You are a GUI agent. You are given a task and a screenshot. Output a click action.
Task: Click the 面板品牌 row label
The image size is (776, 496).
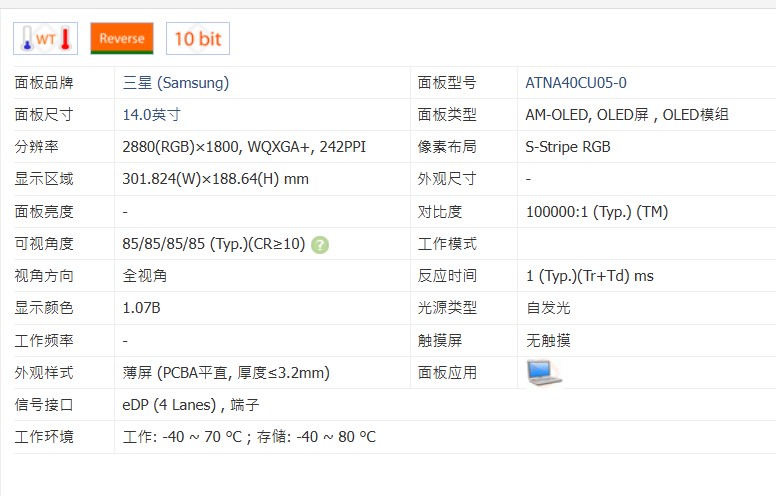tap(44, 83)
